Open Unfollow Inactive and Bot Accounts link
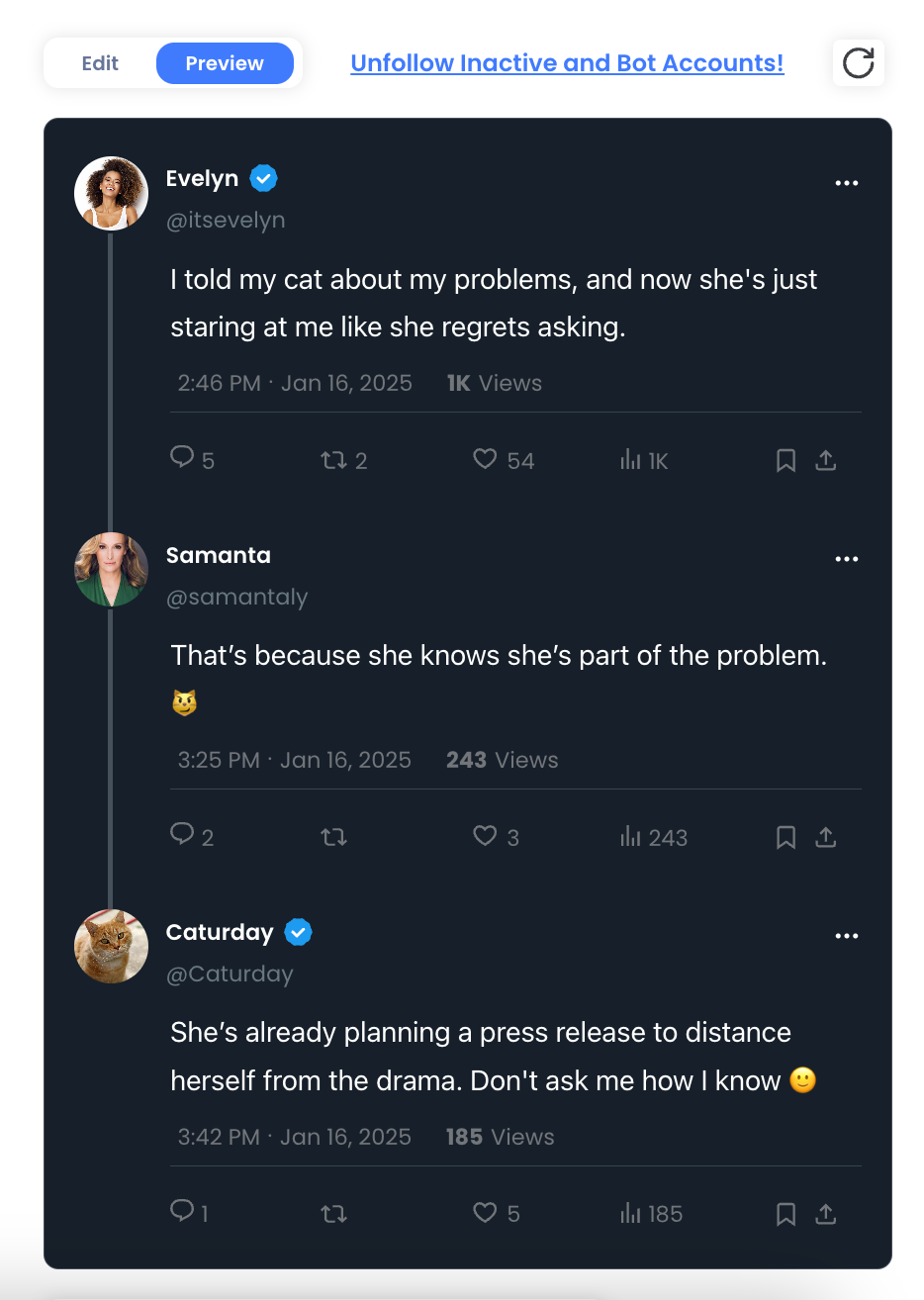The image size is (924, 1300). tap(567, 63)
